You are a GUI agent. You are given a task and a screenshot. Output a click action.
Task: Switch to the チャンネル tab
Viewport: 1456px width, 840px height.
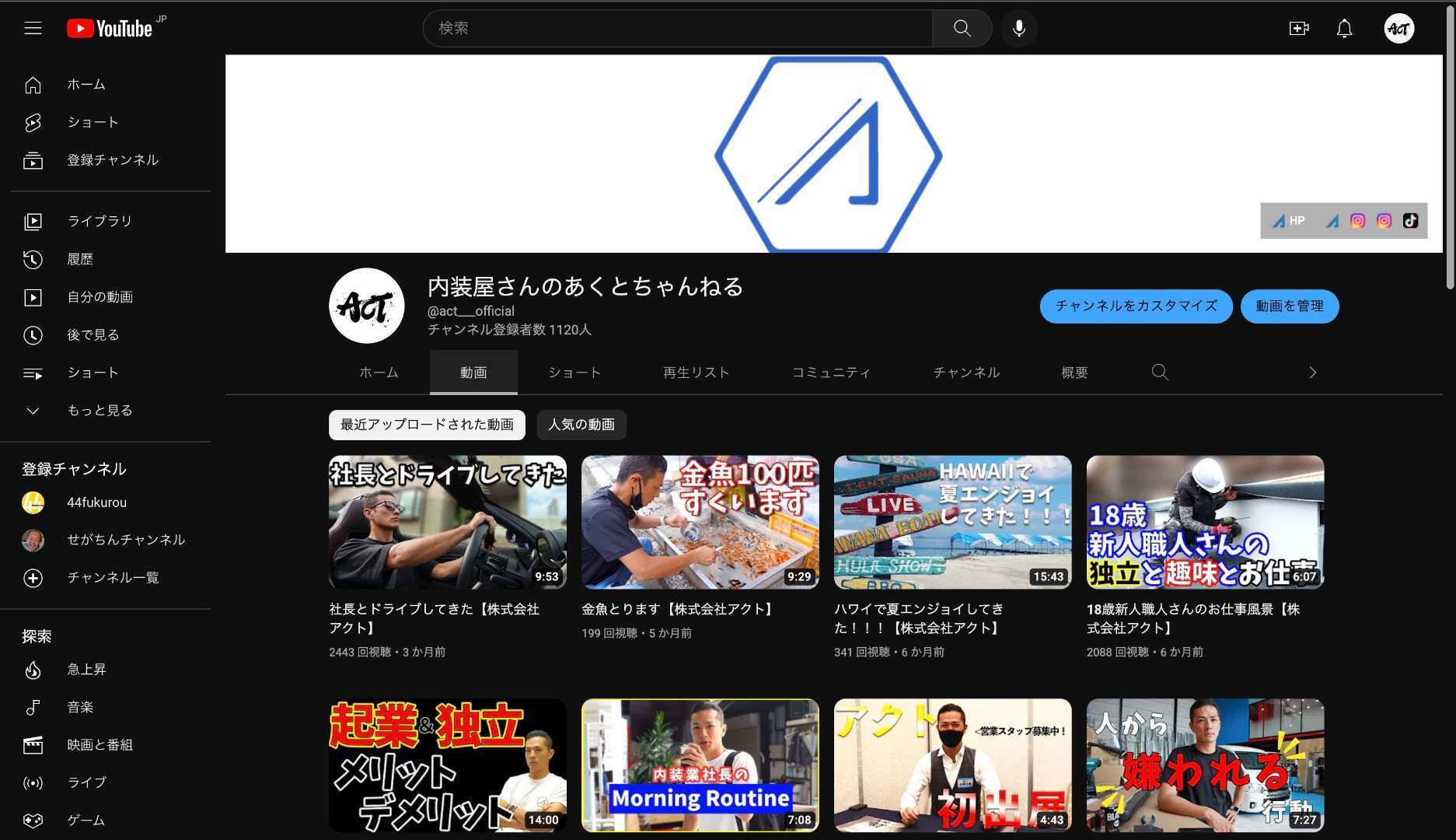point(966,373)
